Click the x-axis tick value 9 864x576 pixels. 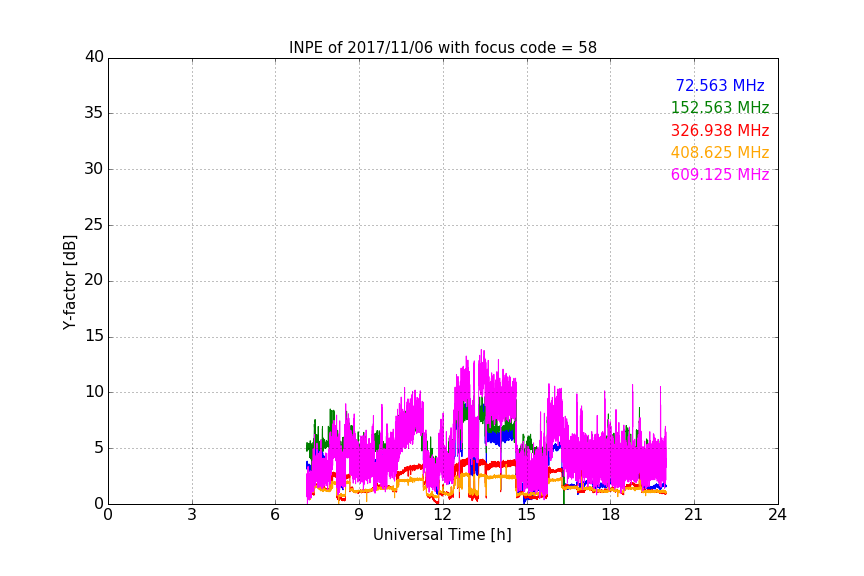tap(359, 515)
